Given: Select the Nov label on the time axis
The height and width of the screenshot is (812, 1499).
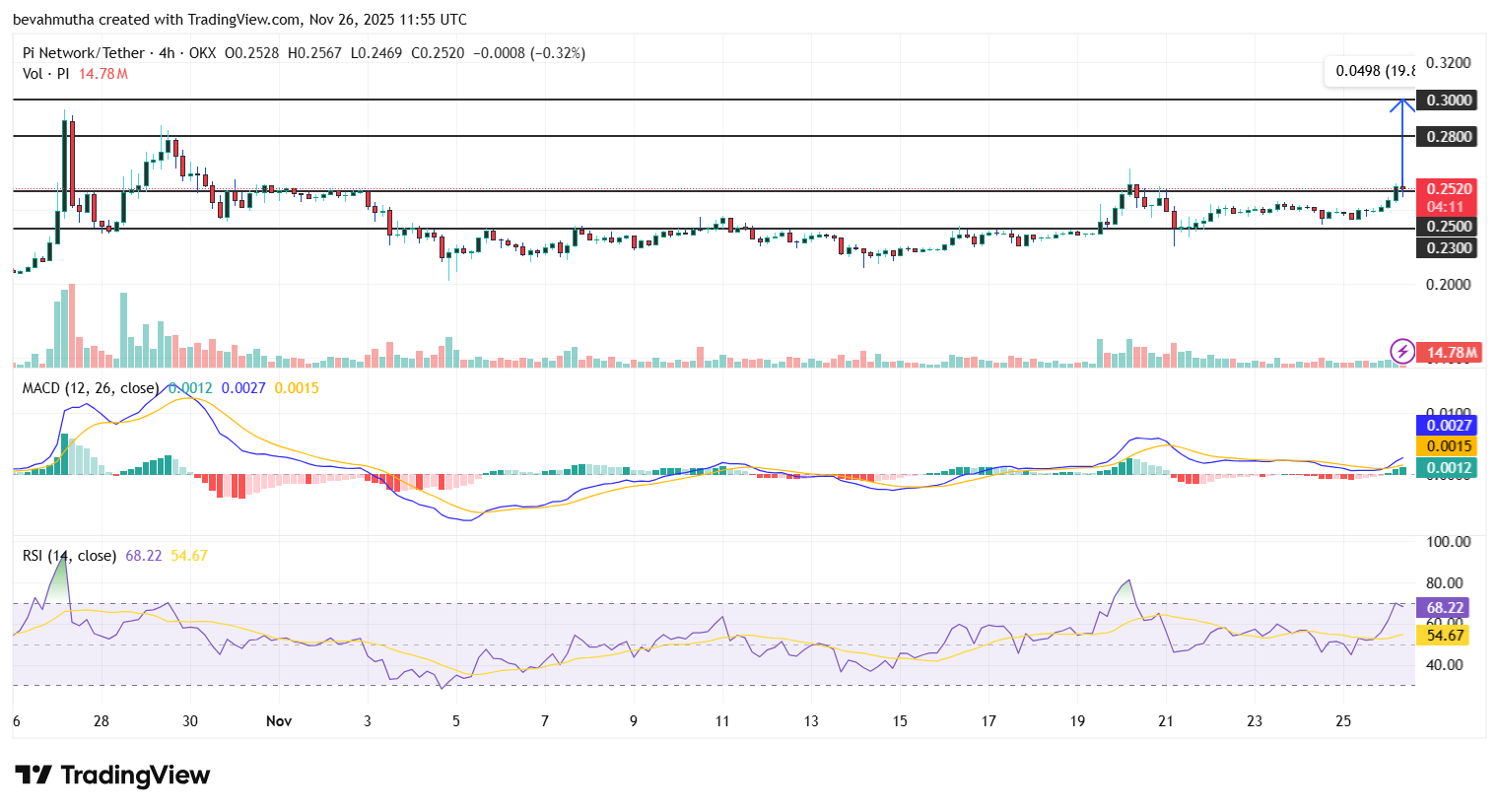Looking at the screenshot, I should point(279,720).
